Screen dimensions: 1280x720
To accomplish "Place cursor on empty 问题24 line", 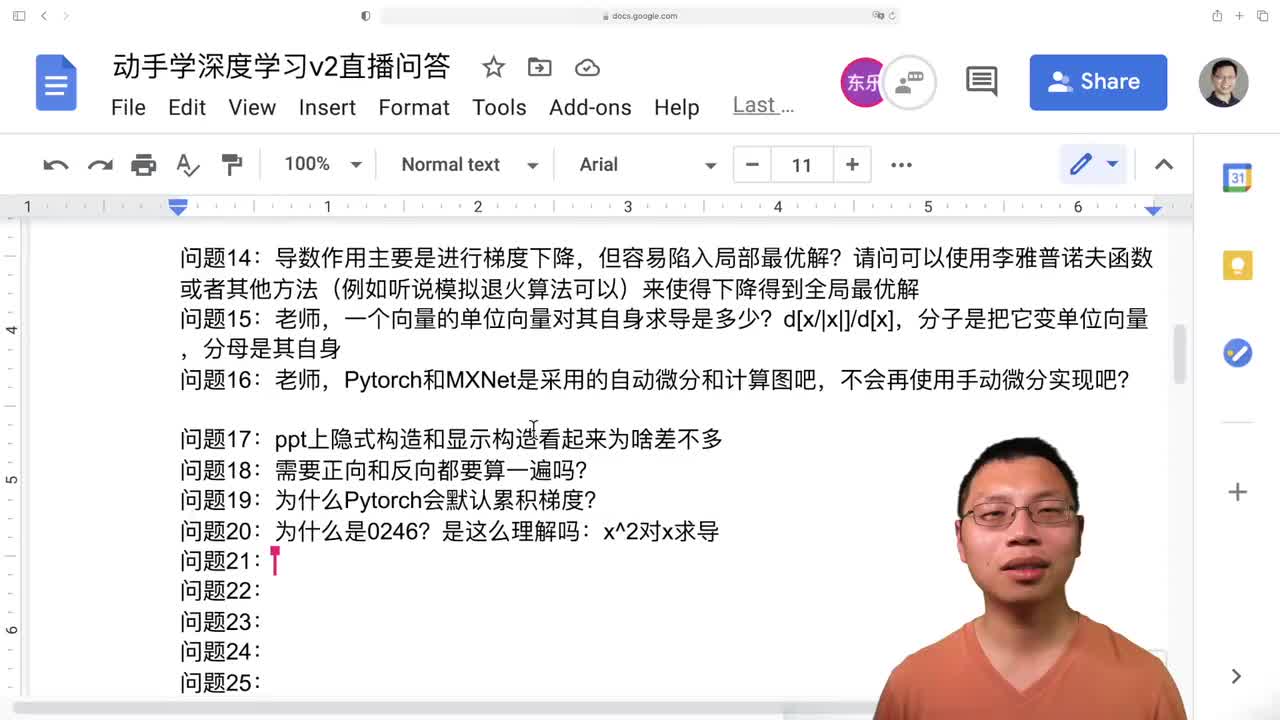I will click(220, 652).
